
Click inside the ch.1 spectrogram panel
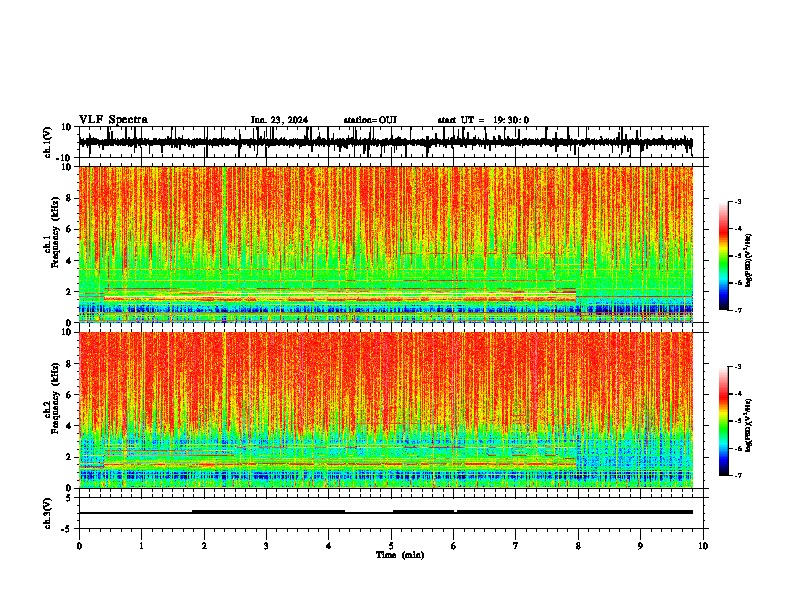[386, 244]
